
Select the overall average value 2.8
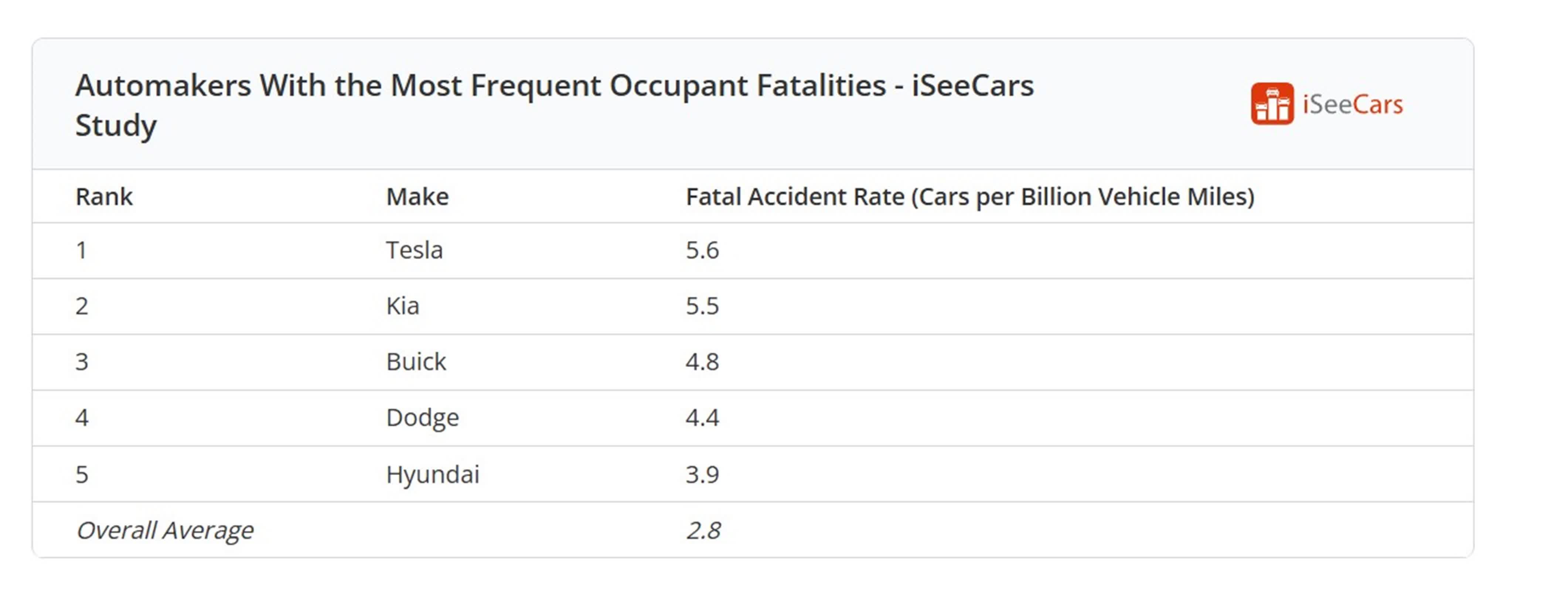click(x=703, y=530)
